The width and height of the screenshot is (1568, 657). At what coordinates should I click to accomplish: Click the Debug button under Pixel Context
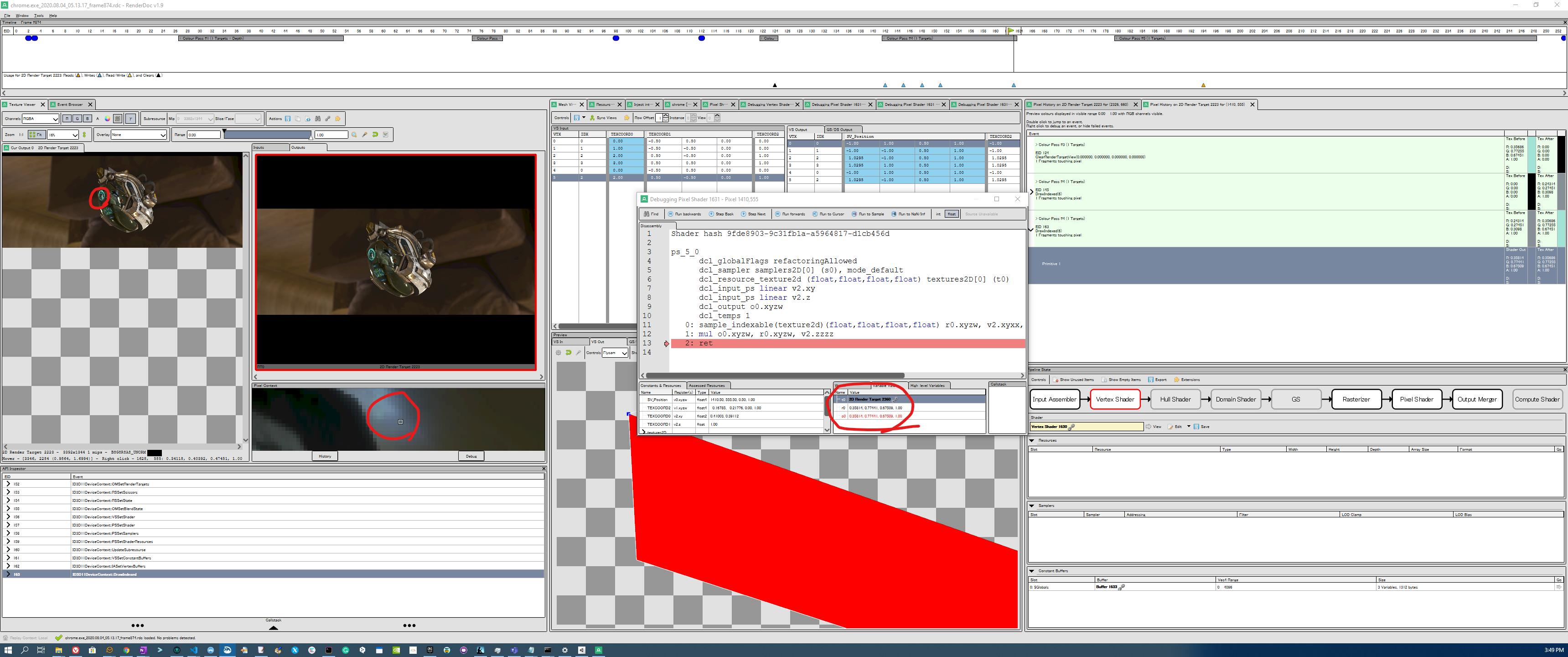point(471,455)
